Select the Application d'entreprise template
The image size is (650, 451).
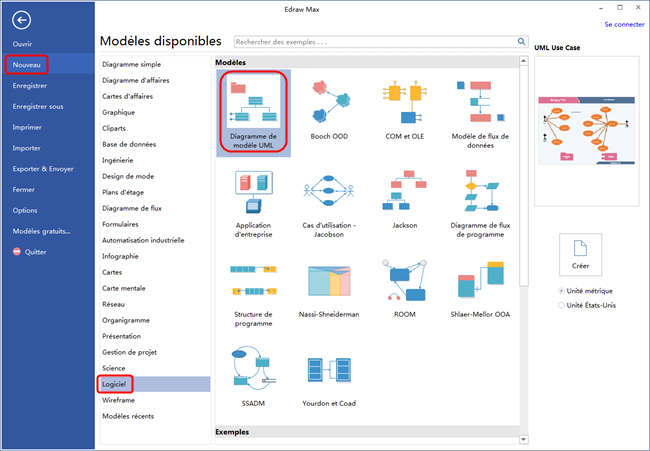click(253, 203)
